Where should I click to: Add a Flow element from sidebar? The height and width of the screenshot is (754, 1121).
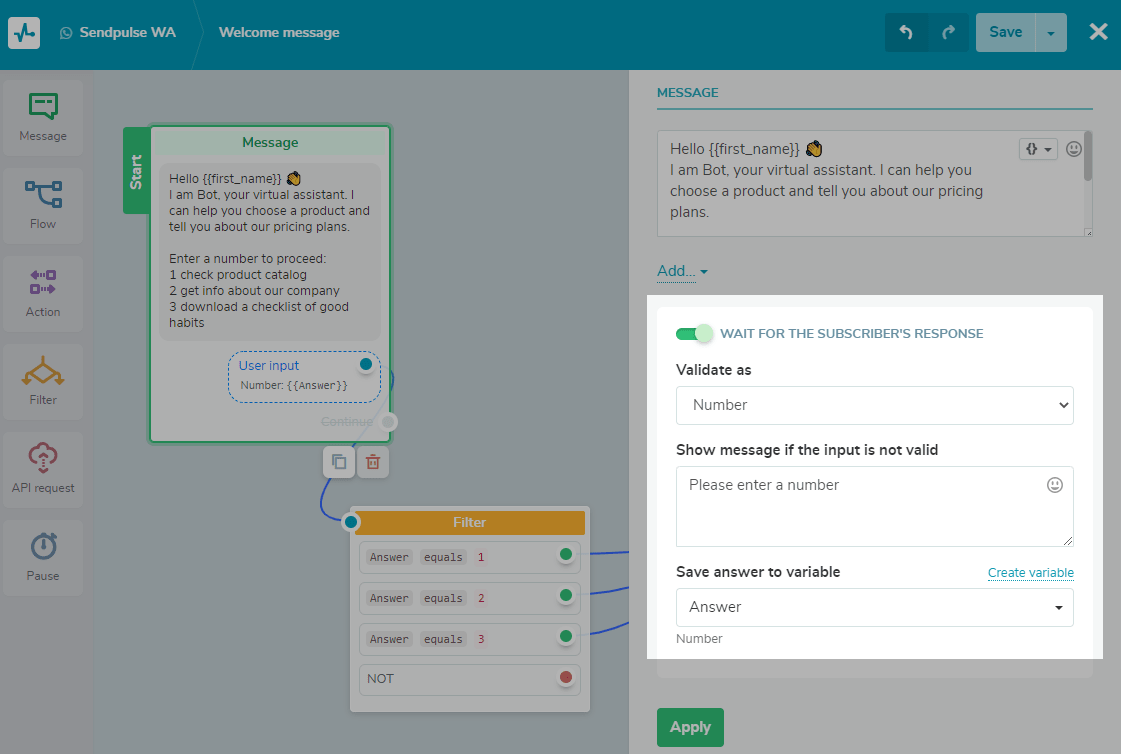tap(43, 206)
